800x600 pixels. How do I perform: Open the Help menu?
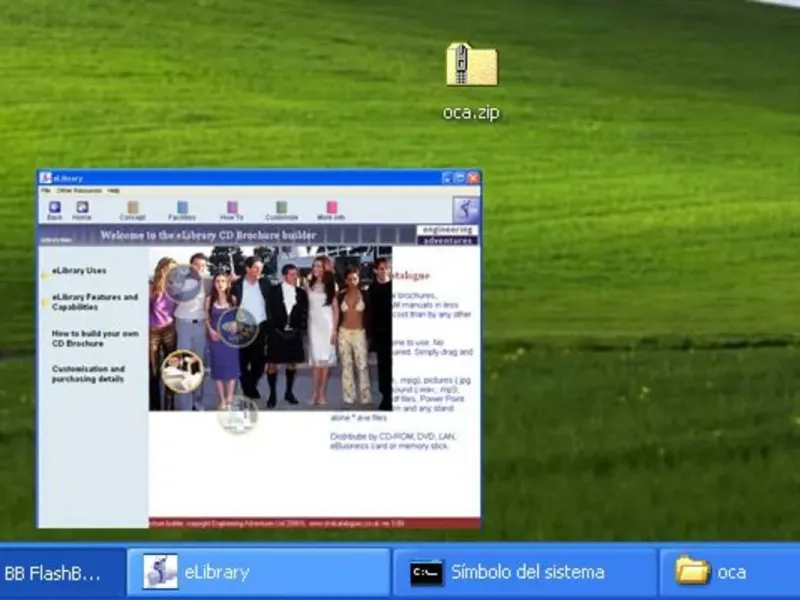[114, 190]
